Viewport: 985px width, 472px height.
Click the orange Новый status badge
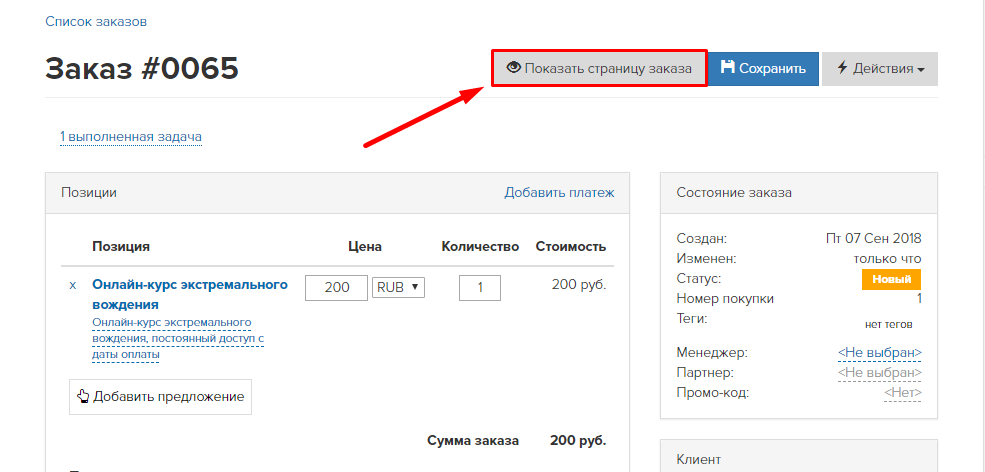click(x=891, y=280)
